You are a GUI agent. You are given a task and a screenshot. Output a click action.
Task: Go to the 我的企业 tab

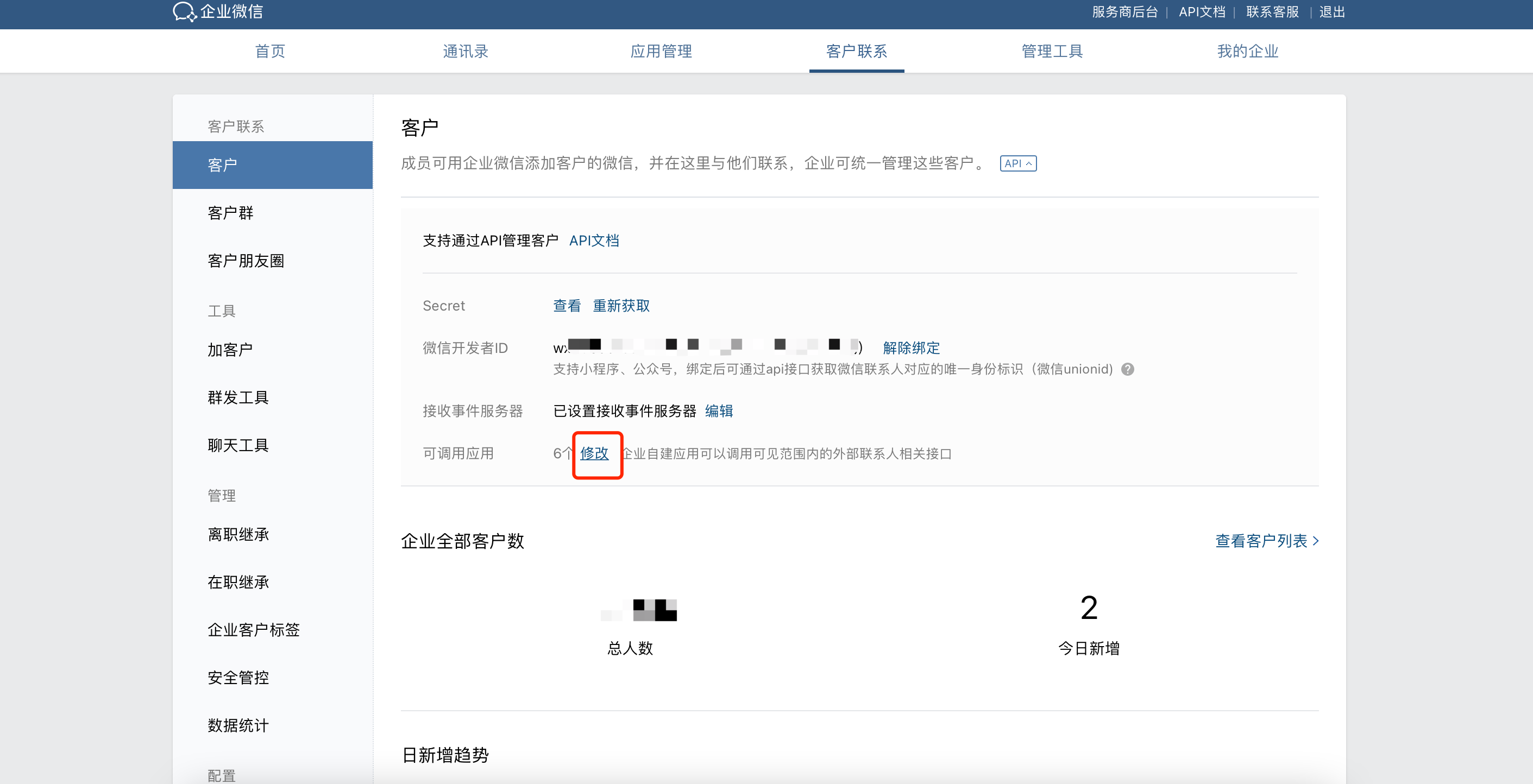click(x=1247, y=51)
